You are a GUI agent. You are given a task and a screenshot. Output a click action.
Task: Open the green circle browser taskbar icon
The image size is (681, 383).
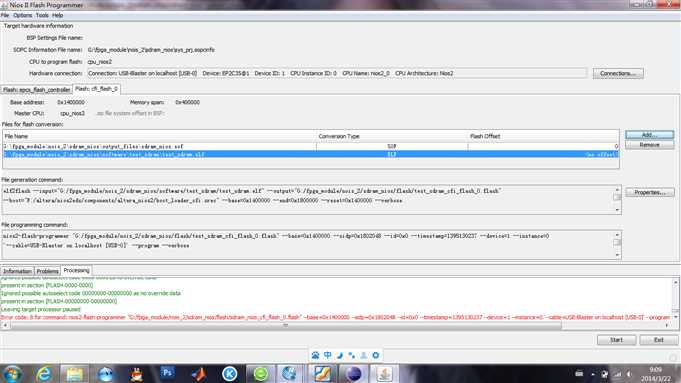click(261, 373)
